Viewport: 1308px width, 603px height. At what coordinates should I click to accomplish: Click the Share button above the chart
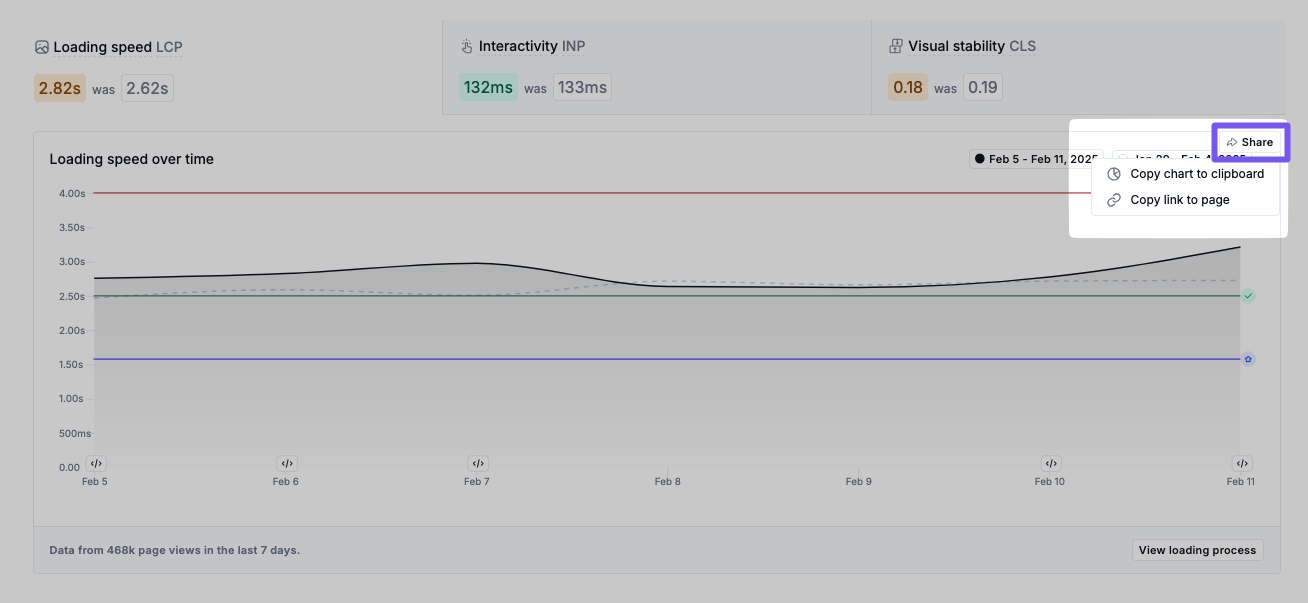[x=1250, y=142]
